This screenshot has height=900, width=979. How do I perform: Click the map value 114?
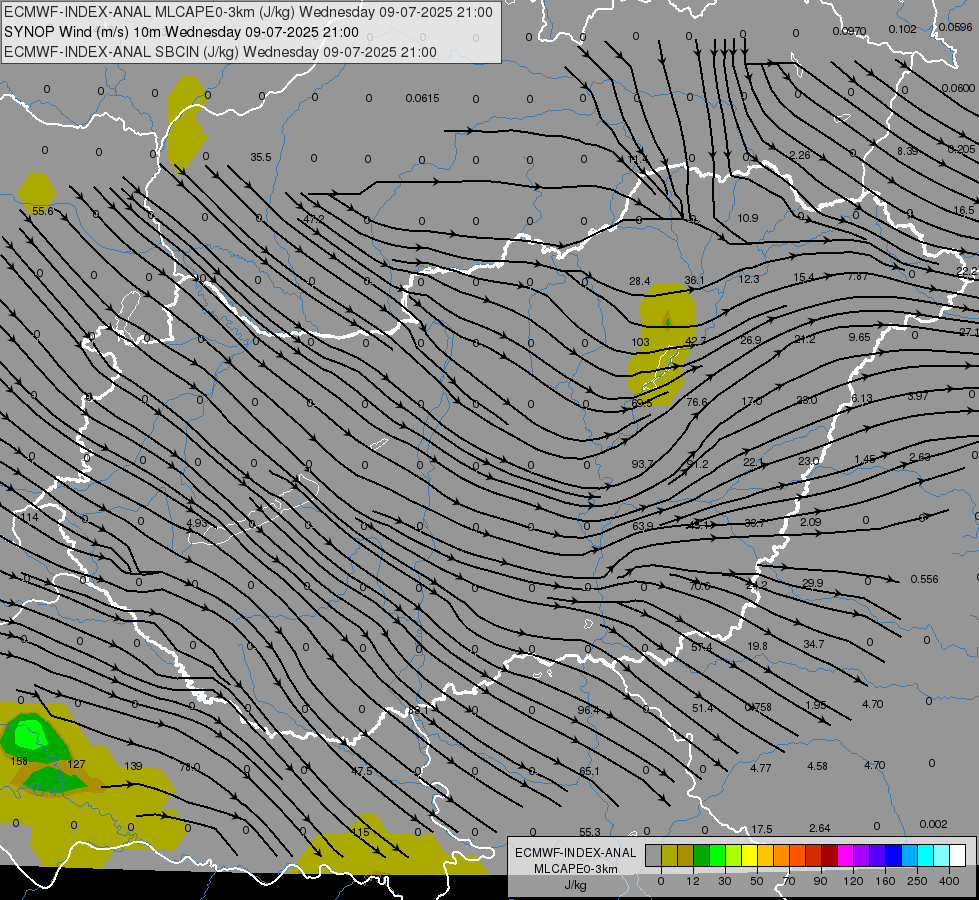point(29,517)
